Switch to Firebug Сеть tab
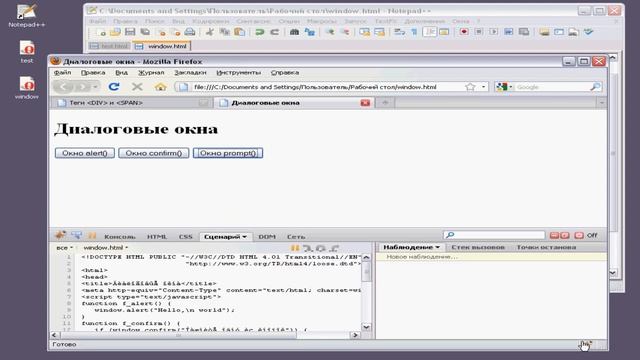The height and width of the screenshot is (360, 640). click(296, 237)
